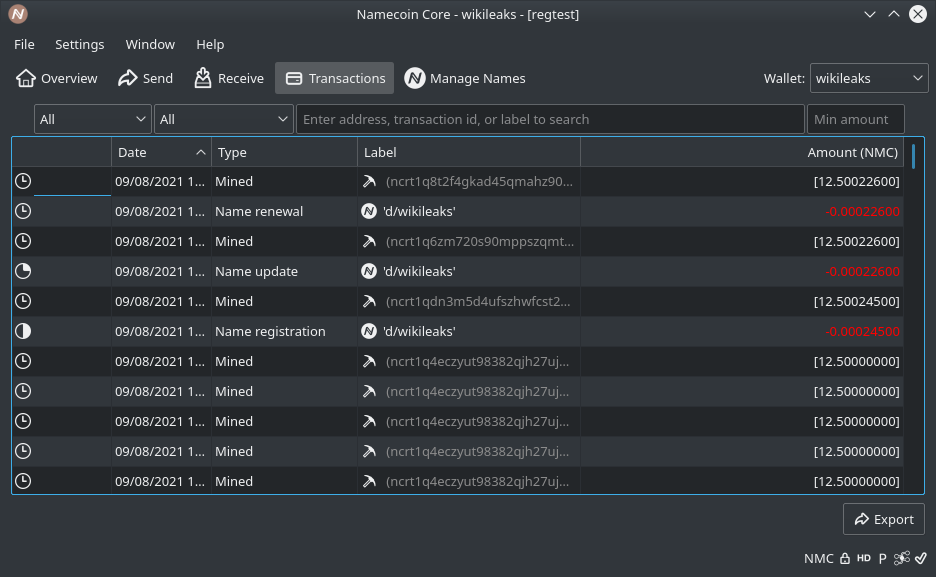Click the transaction search field
Screen dimensions: 936x577
click(x=550, y=118)
